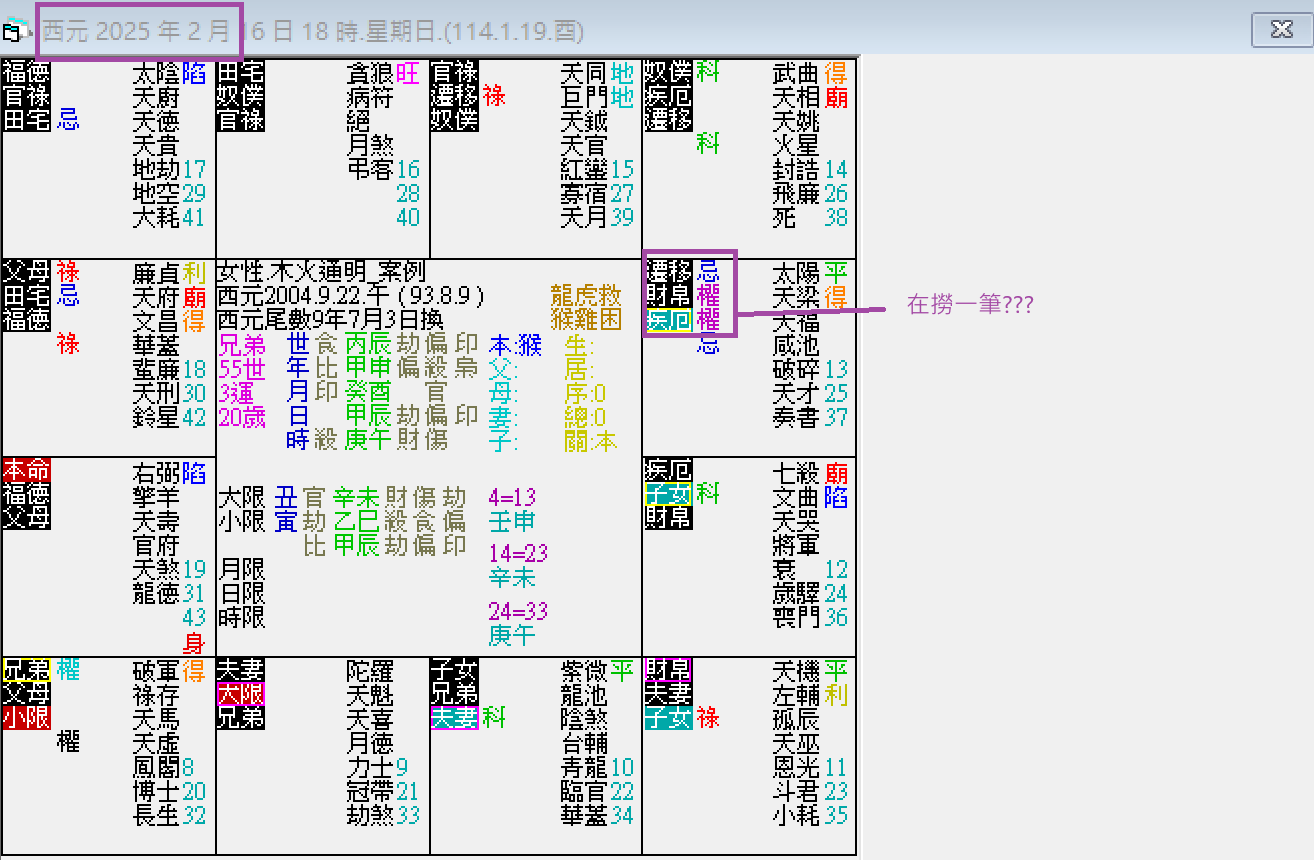
Task: Click the cyan 子女 tag beside 科 marker
Action: click(666, 493)
